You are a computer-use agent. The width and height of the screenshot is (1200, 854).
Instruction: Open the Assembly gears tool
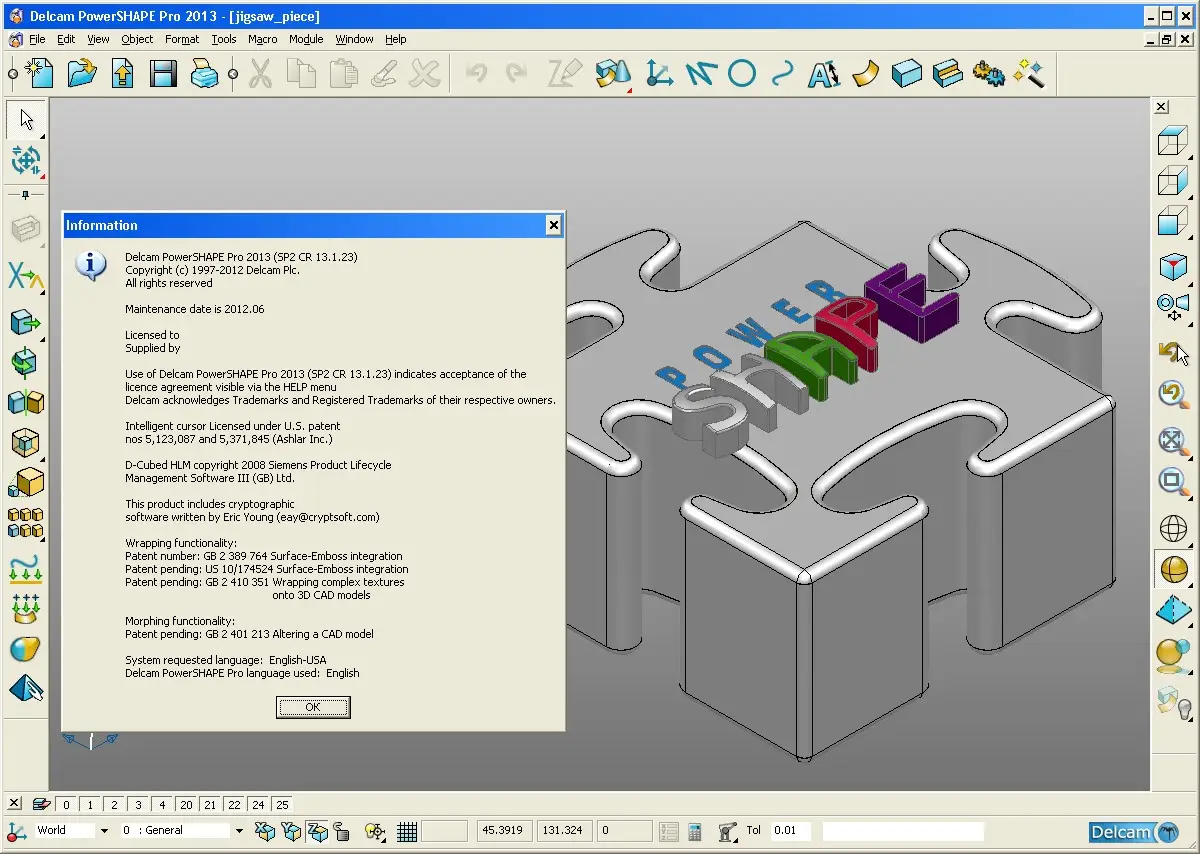point(988,74)
